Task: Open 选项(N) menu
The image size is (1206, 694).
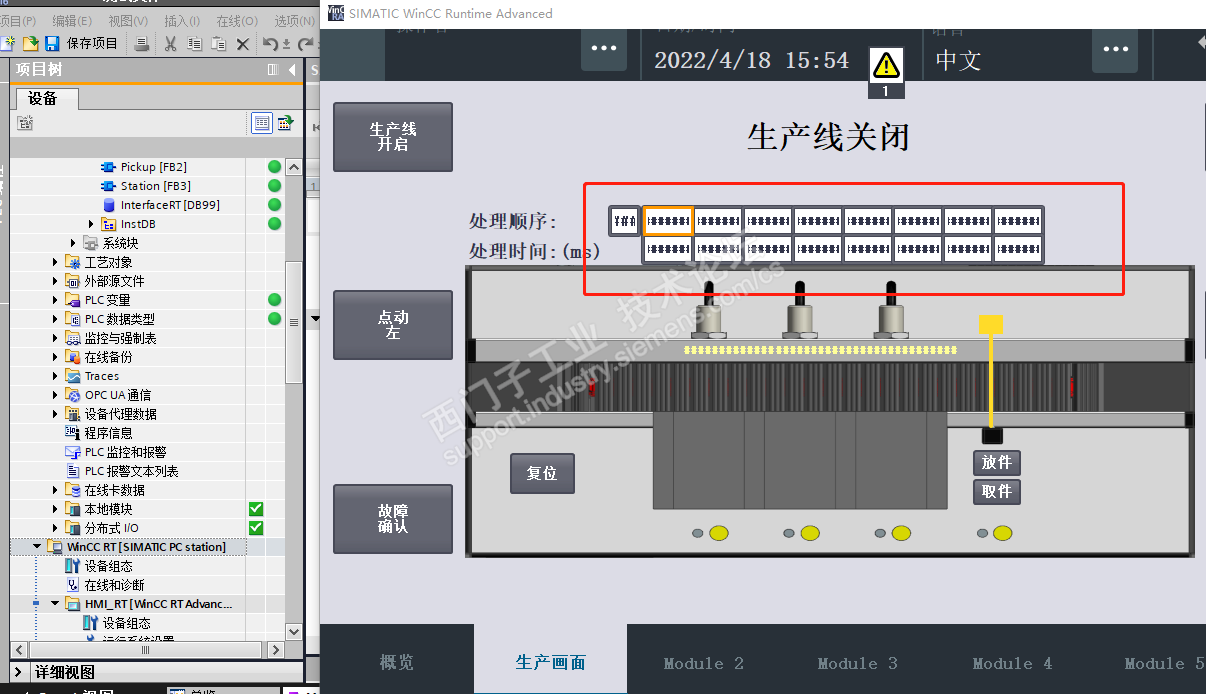Action: (294, 20)
